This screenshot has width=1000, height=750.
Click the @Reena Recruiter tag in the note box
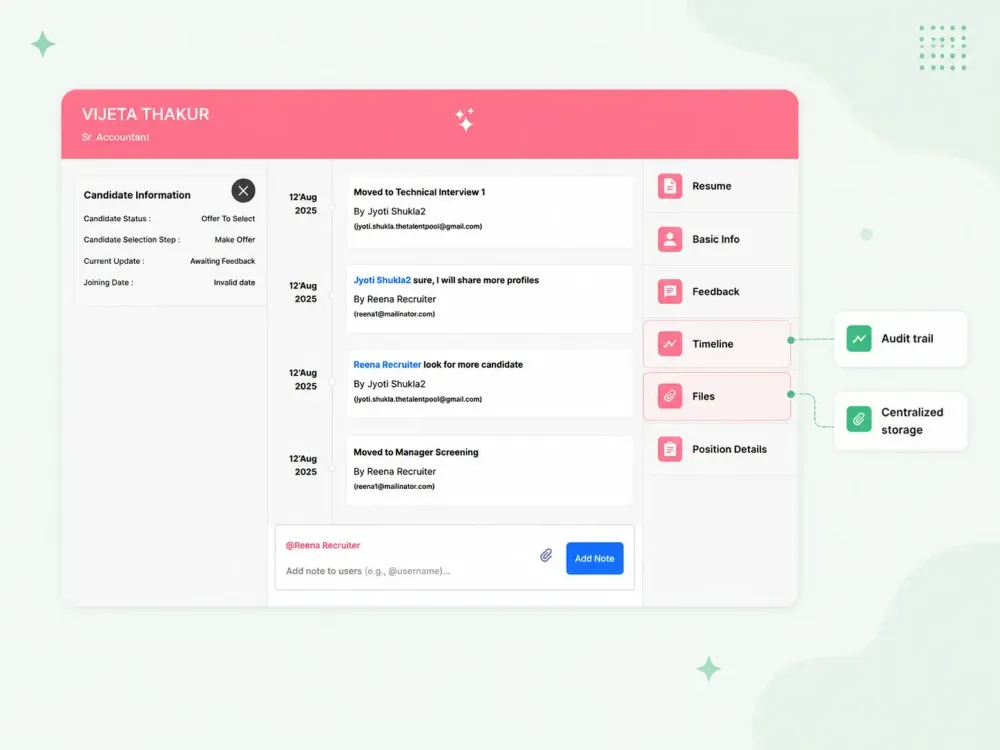click(x=323, y=545)
